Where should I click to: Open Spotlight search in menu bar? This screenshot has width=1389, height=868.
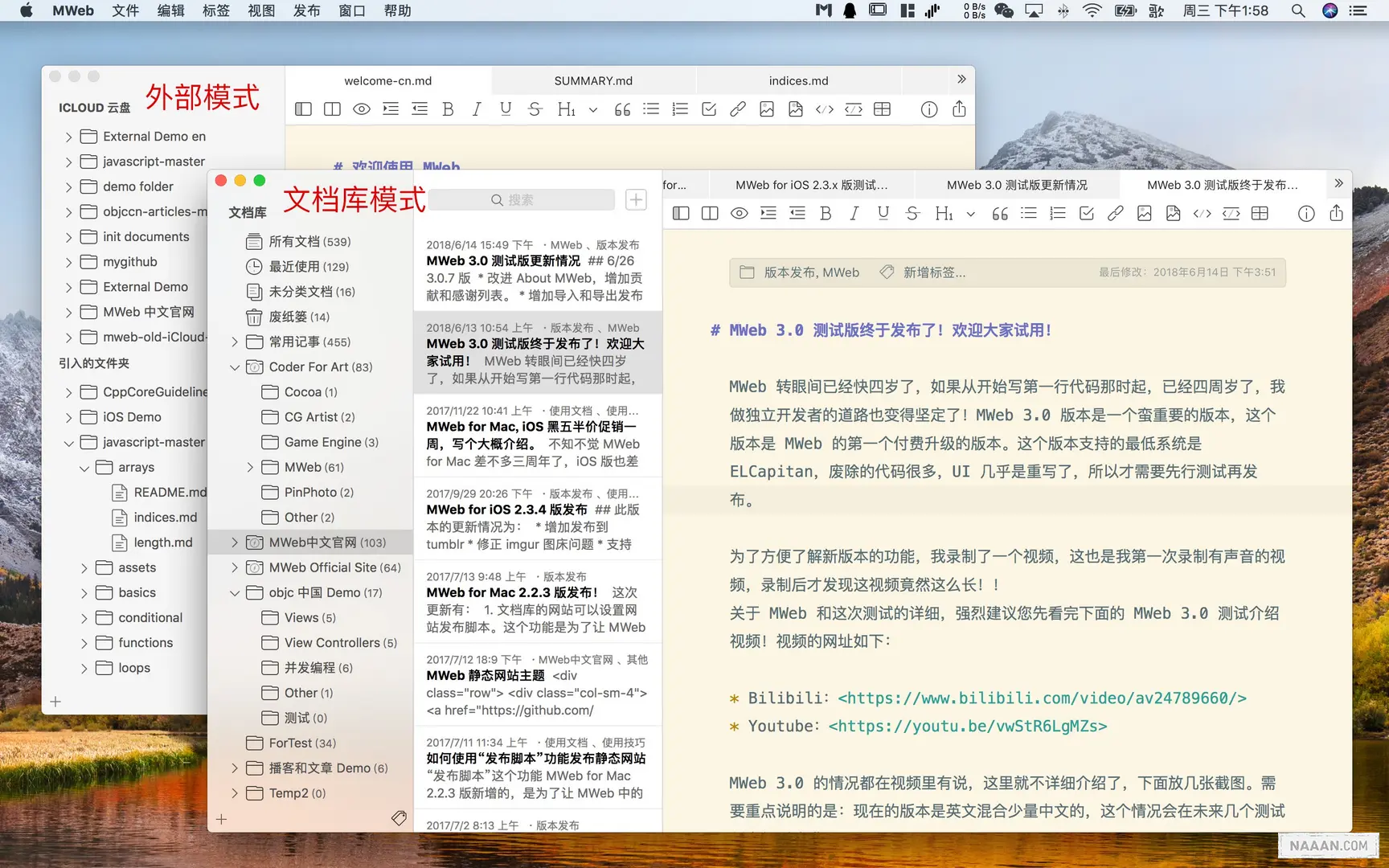coord(1297,10)
